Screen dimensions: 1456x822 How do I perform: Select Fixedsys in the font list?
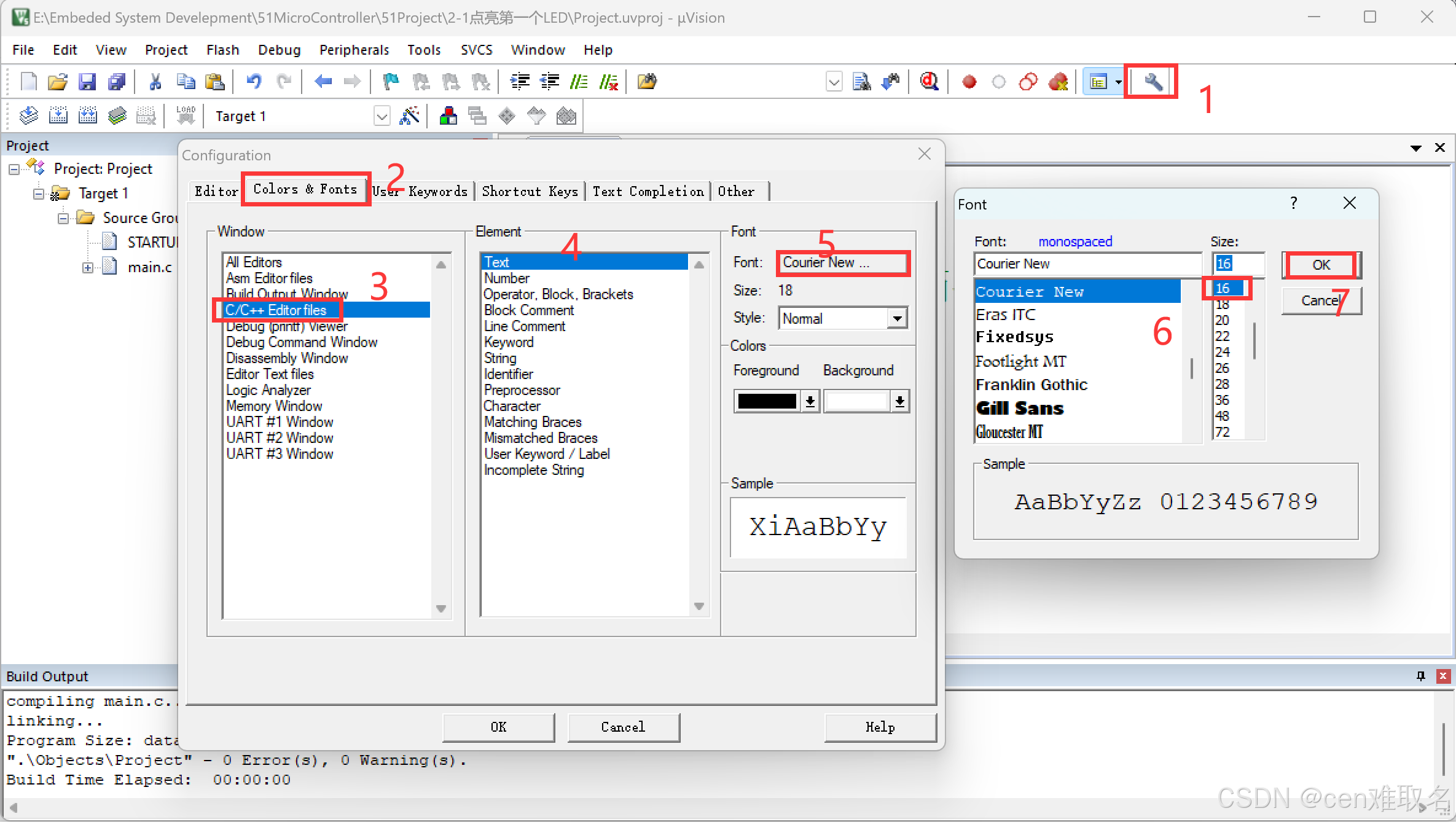coord(1015,337)
